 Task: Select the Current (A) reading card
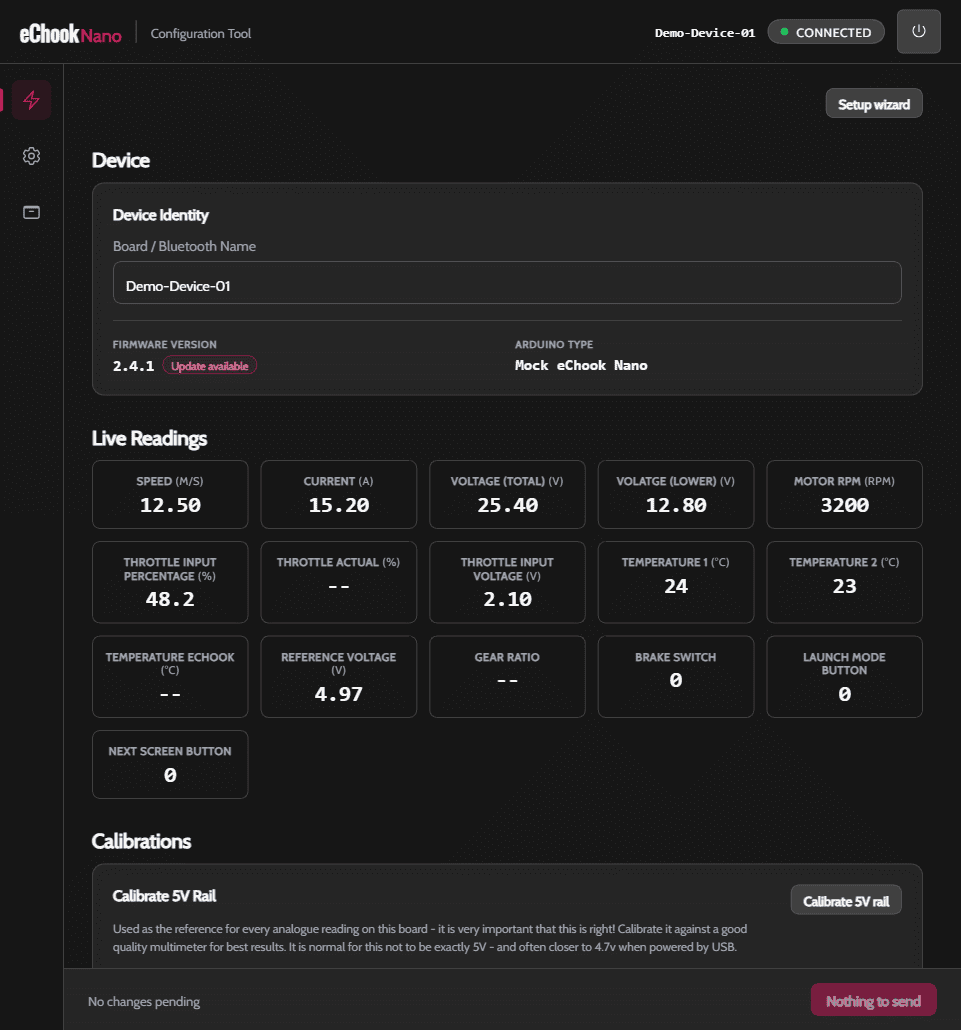point(338,495)
